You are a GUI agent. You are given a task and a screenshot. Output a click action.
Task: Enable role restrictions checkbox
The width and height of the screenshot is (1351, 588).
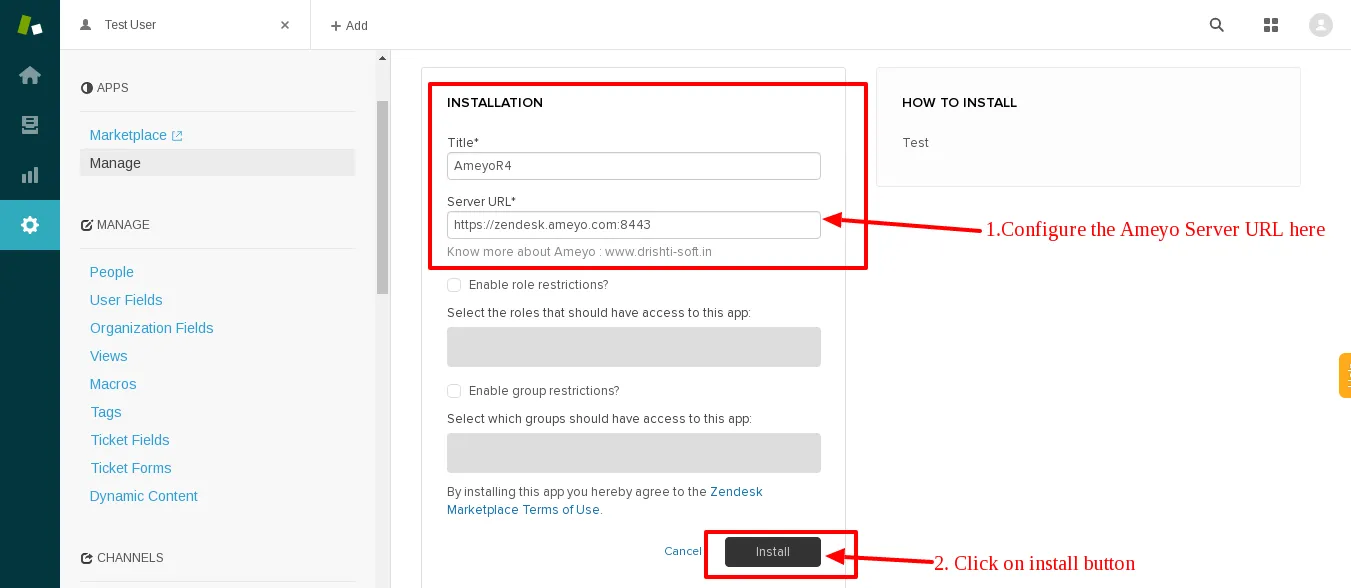[454, 285]
